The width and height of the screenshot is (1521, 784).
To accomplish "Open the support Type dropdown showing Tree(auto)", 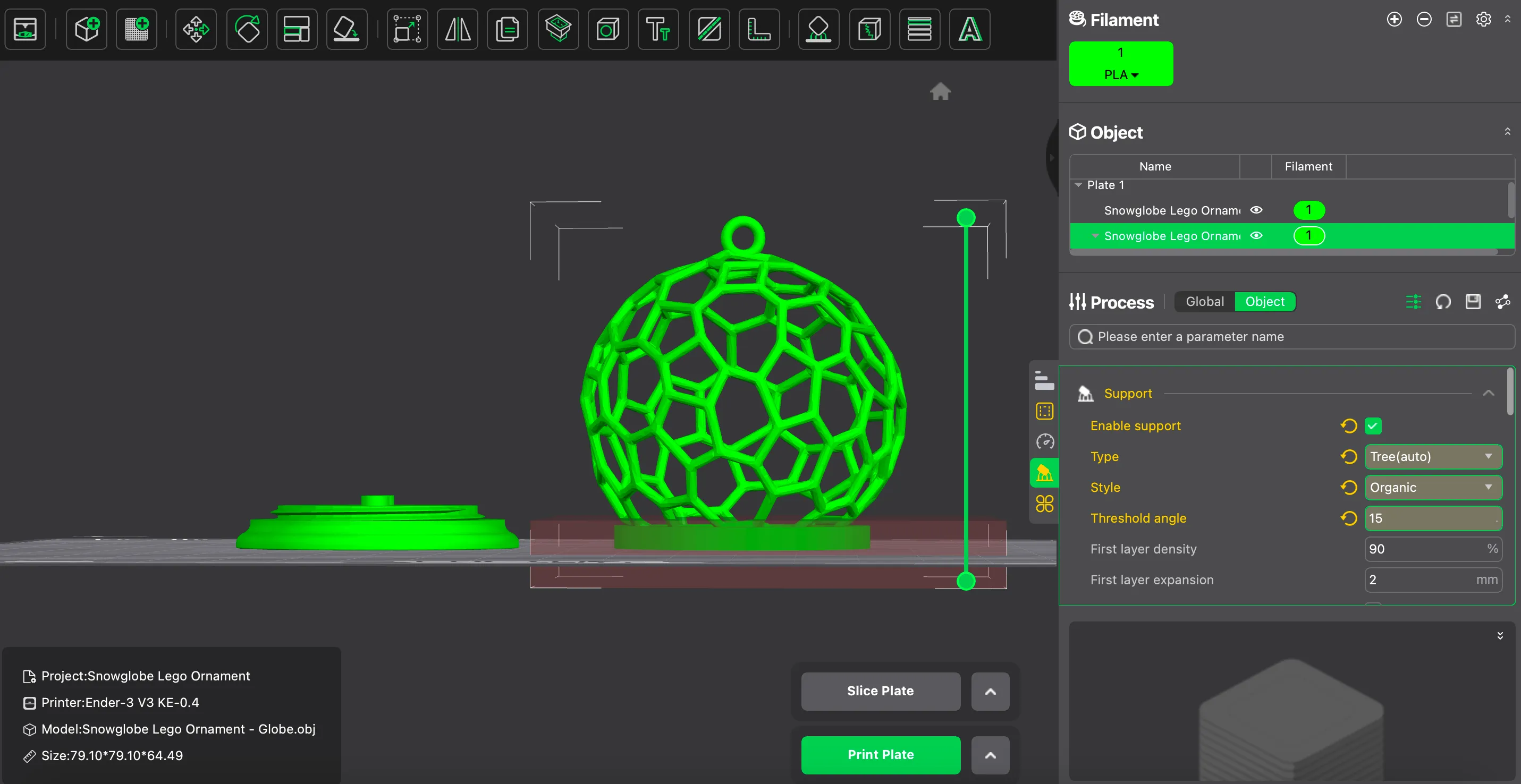I will pyautogui.click(x=1433, y=457).
